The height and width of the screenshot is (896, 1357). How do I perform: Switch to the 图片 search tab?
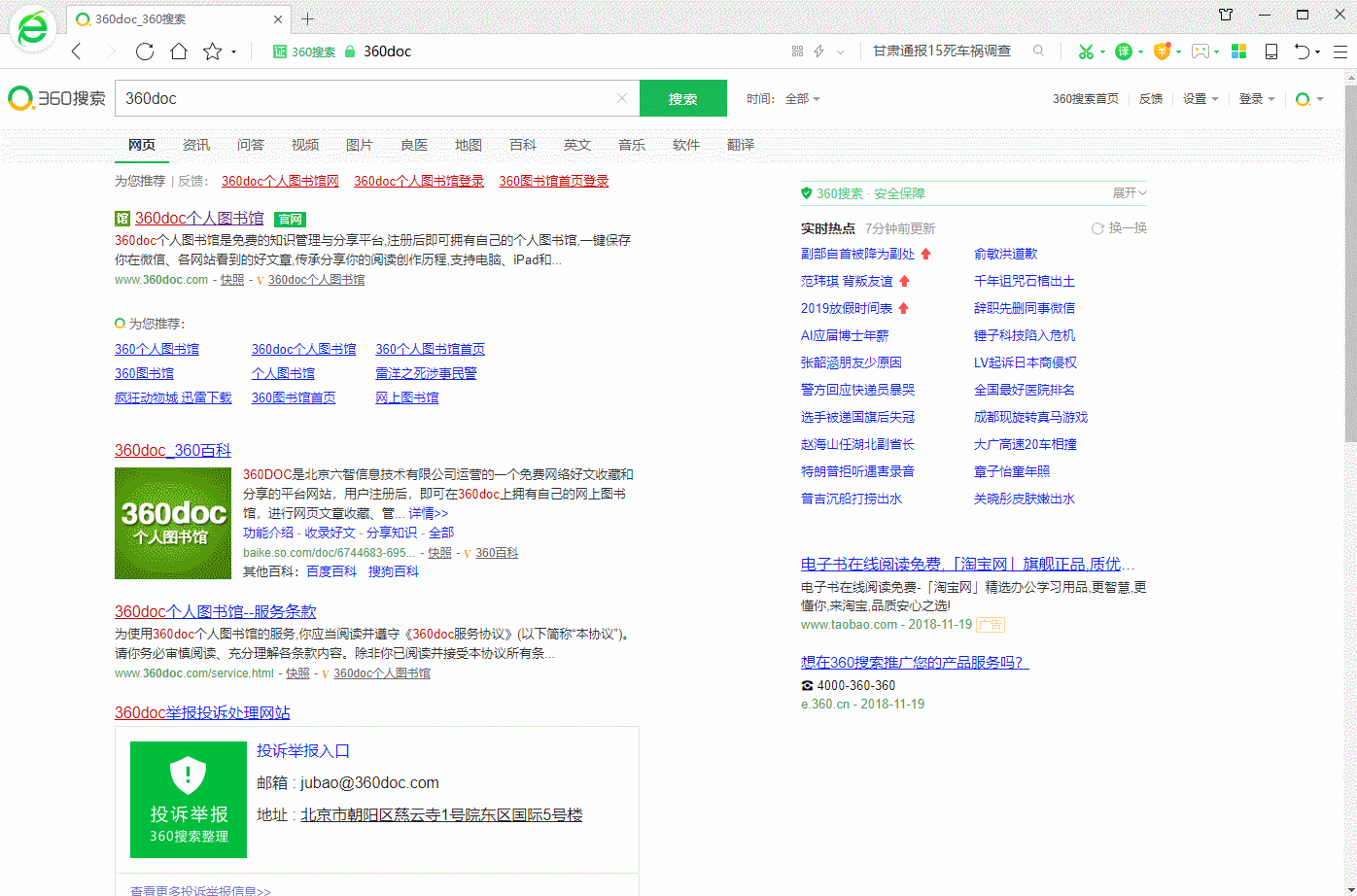[360, 145]
